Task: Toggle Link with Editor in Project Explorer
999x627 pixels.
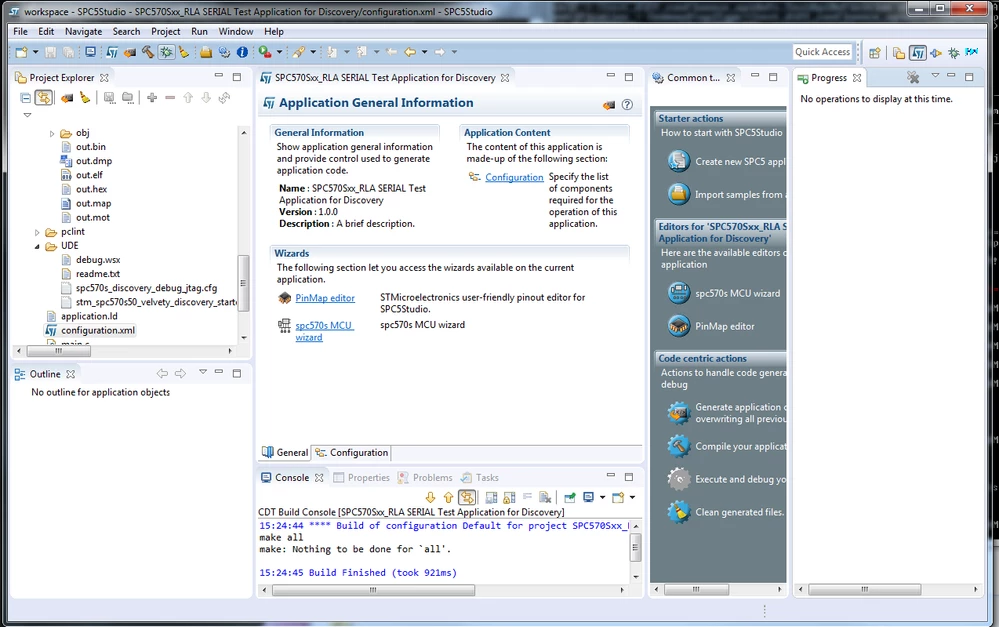Action: click(x=43, y=98)
